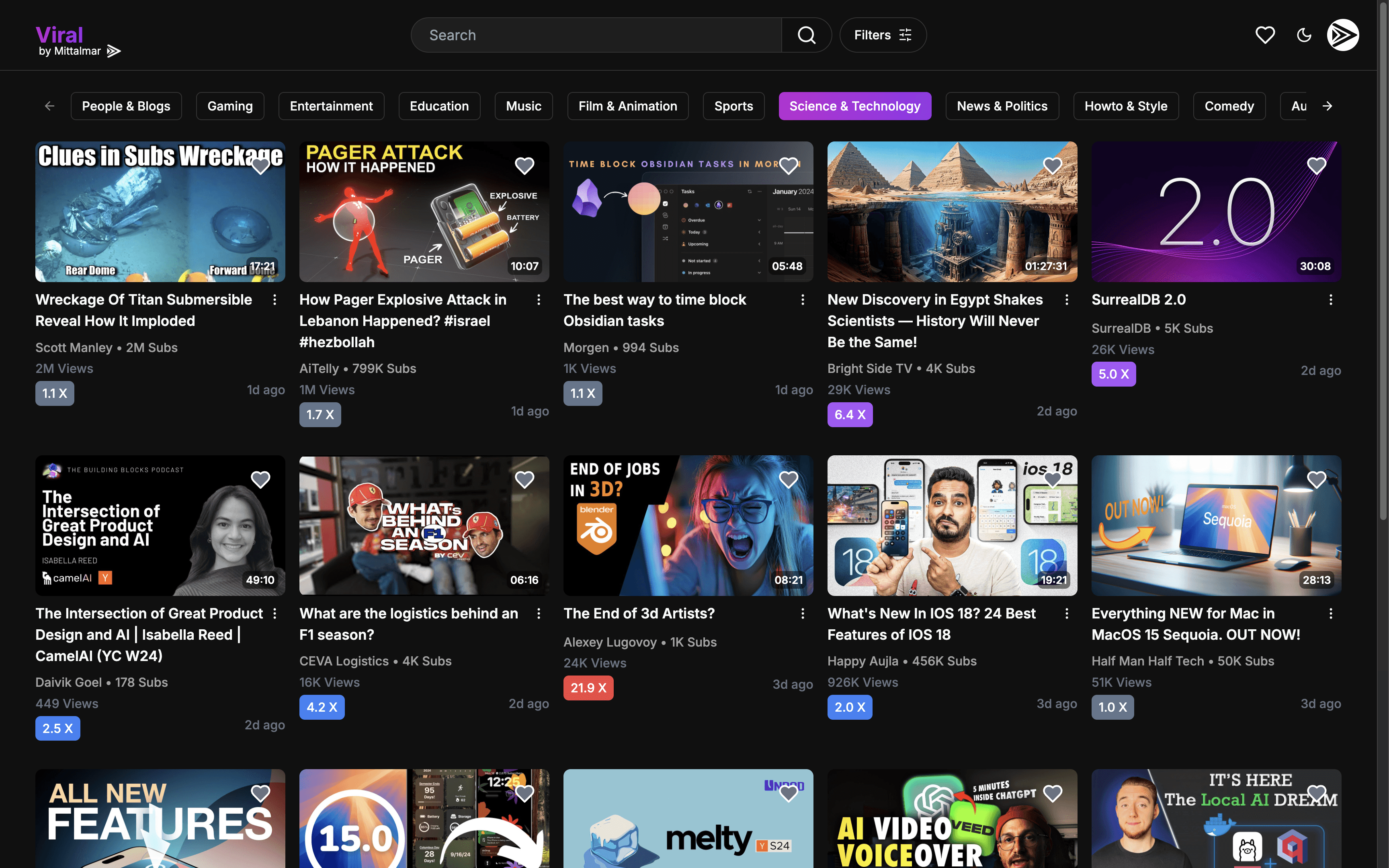
Task: Open the Mittalmar profile avatar
Action: pyautogui.click(x=1342, y=35)
